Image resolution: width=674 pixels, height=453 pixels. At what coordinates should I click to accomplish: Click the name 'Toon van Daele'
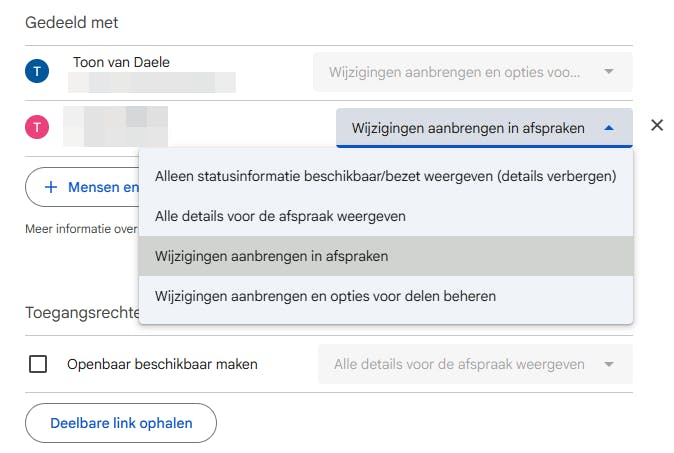121,62
